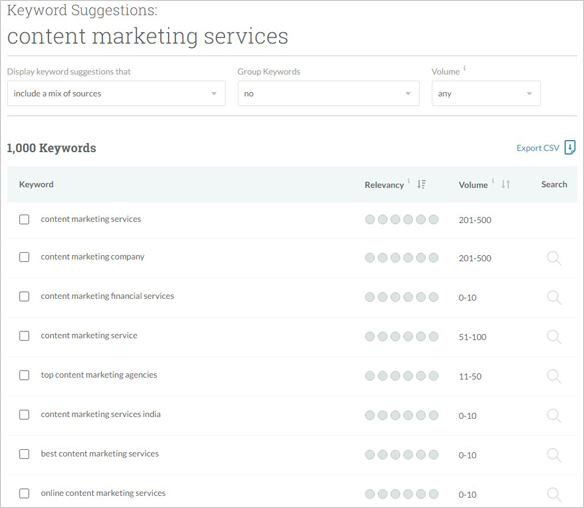Check the best content marketing services box
Image resolution: width=584 pixels, height=508 pixels.
click(x=24, y=454)
